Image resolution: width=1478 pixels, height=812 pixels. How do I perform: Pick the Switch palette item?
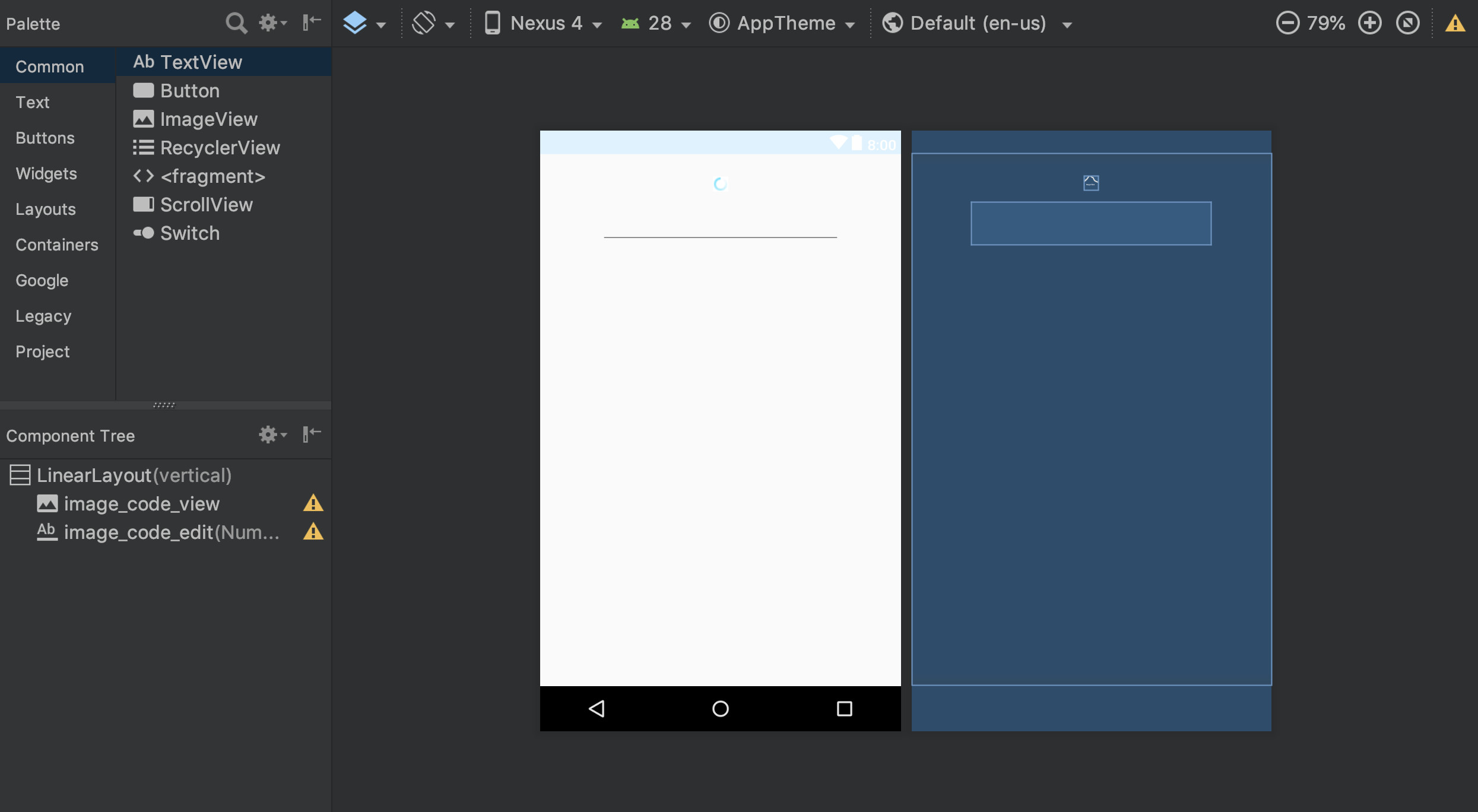point(224,233)
